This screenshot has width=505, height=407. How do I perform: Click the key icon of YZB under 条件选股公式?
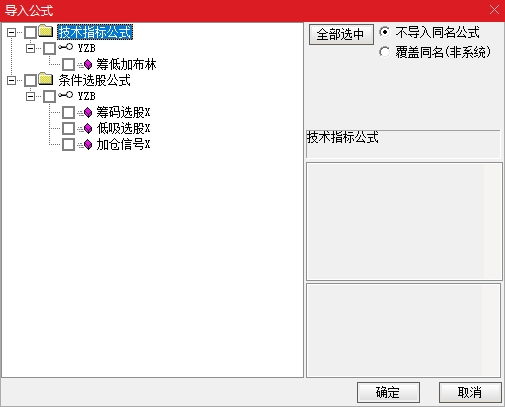click(65, 95)
